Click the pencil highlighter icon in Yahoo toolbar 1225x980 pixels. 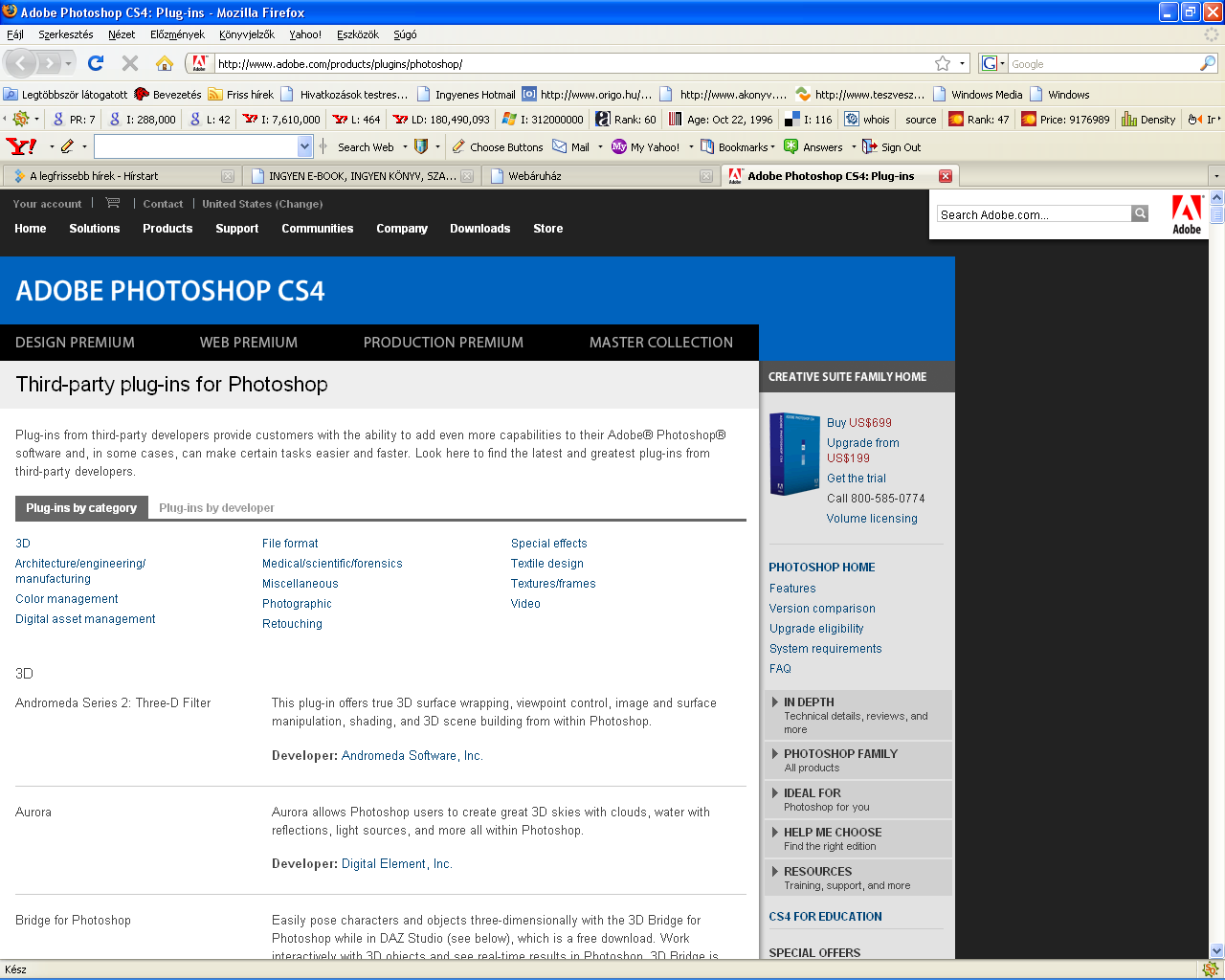[x=66, y=146]
